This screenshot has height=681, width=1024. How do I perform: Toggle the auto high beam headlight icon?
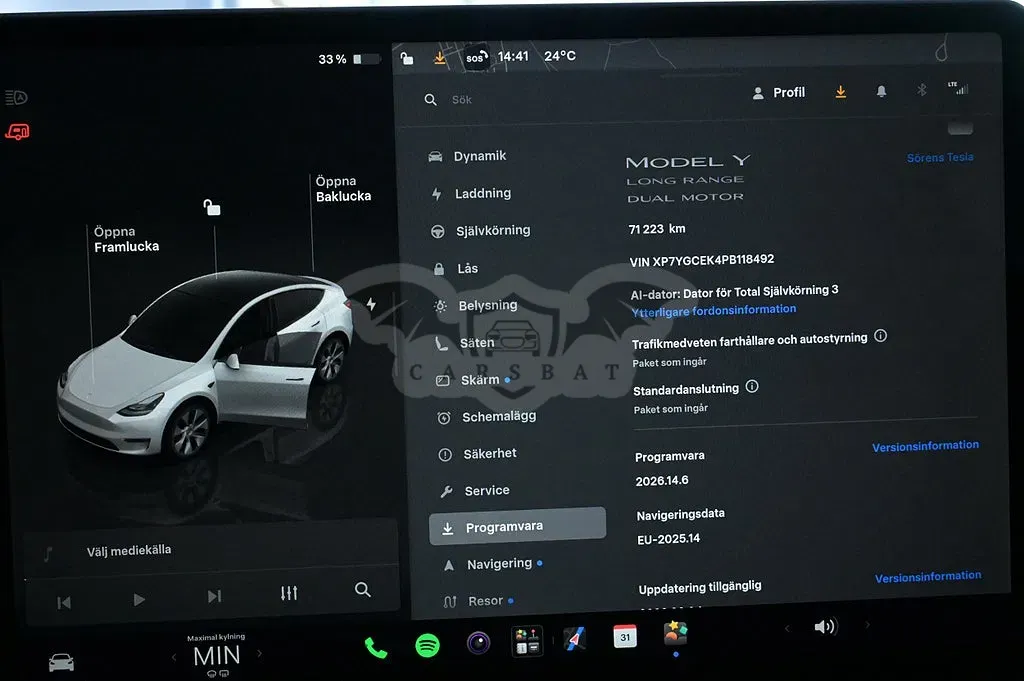click(x=16, y=98)
